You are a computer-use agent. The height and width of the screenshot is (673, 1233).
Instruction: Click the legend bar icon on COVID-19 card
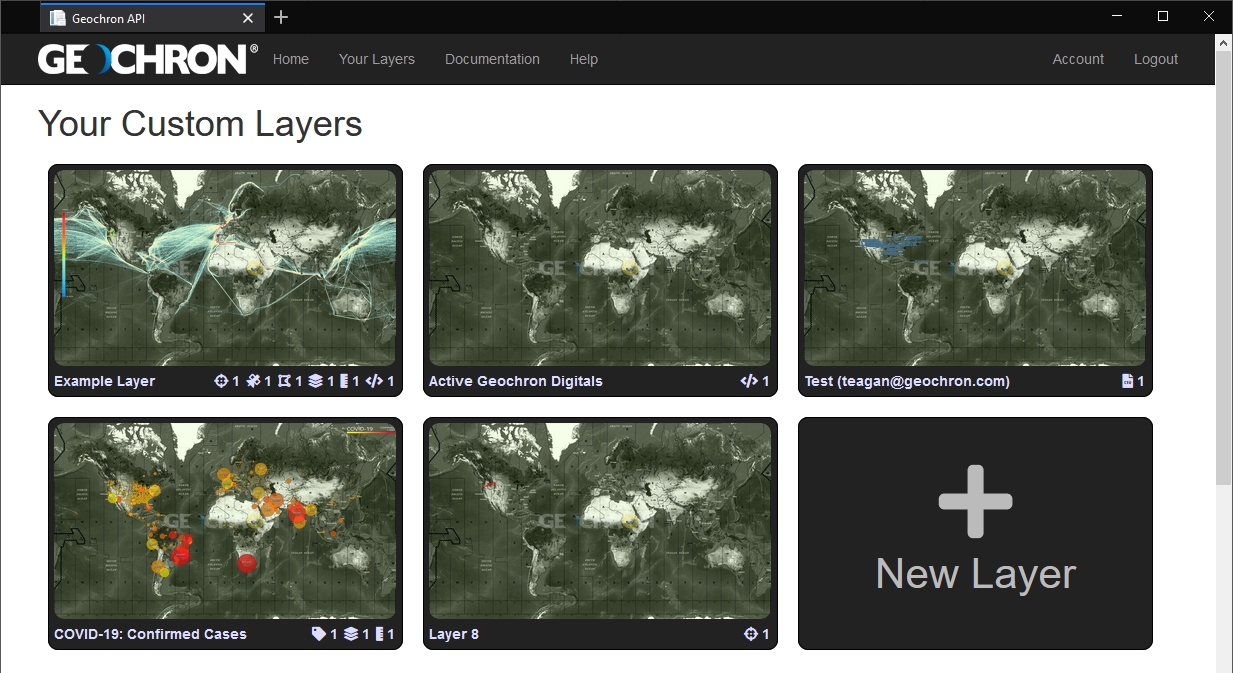pos(379,634)
